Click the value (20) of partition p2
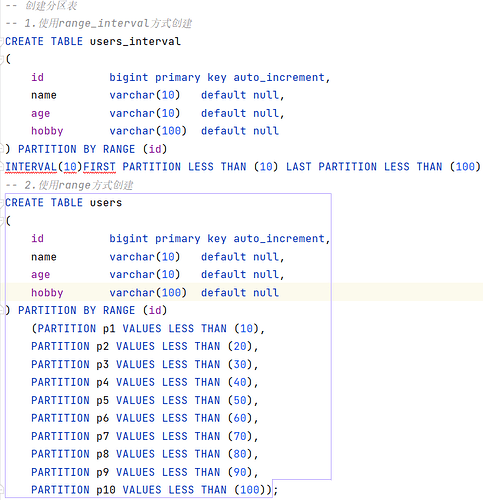The image size is (483, 500). click(x=240, y=347)
